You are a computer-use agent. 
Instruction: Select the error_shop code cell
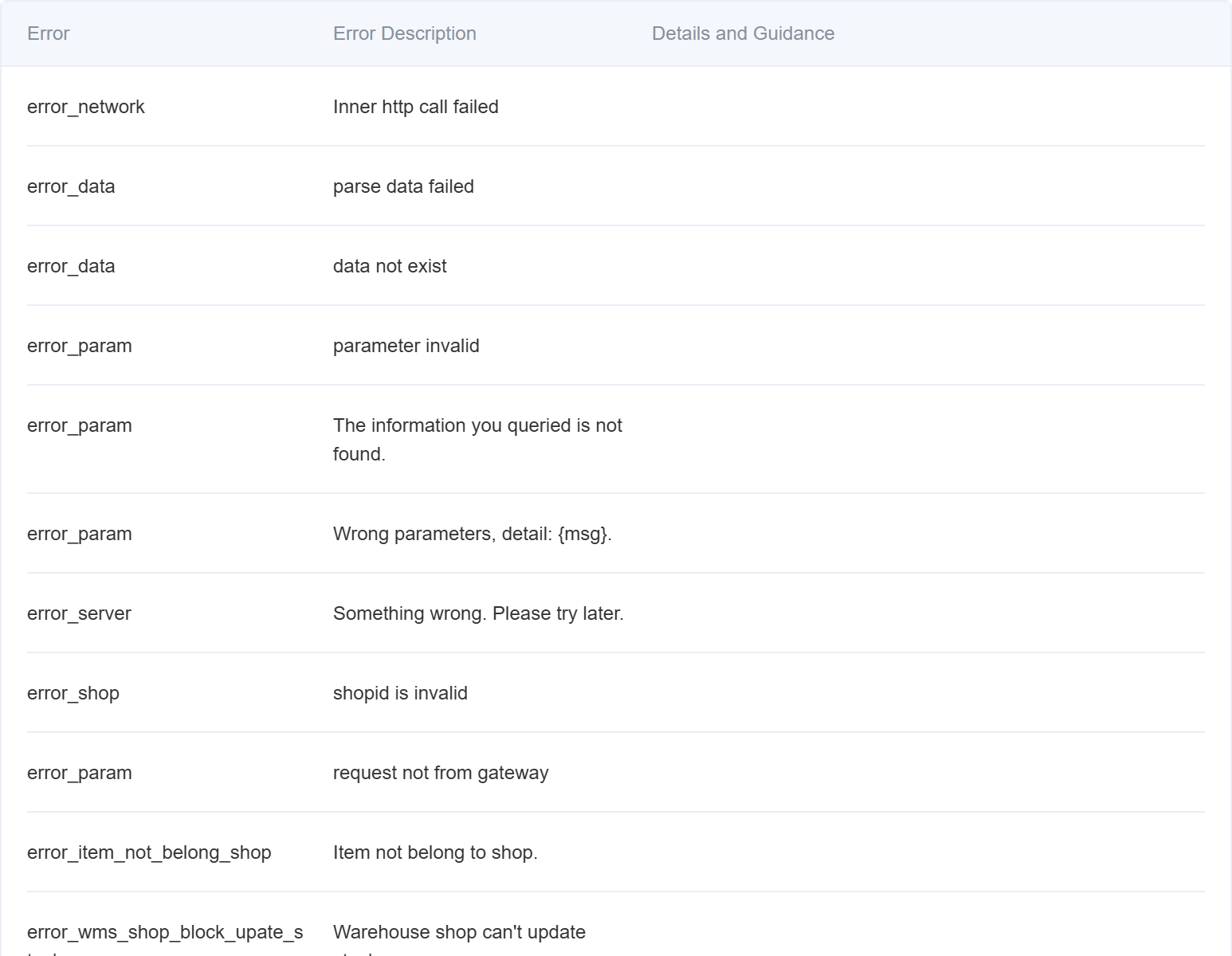click(73, 693)
